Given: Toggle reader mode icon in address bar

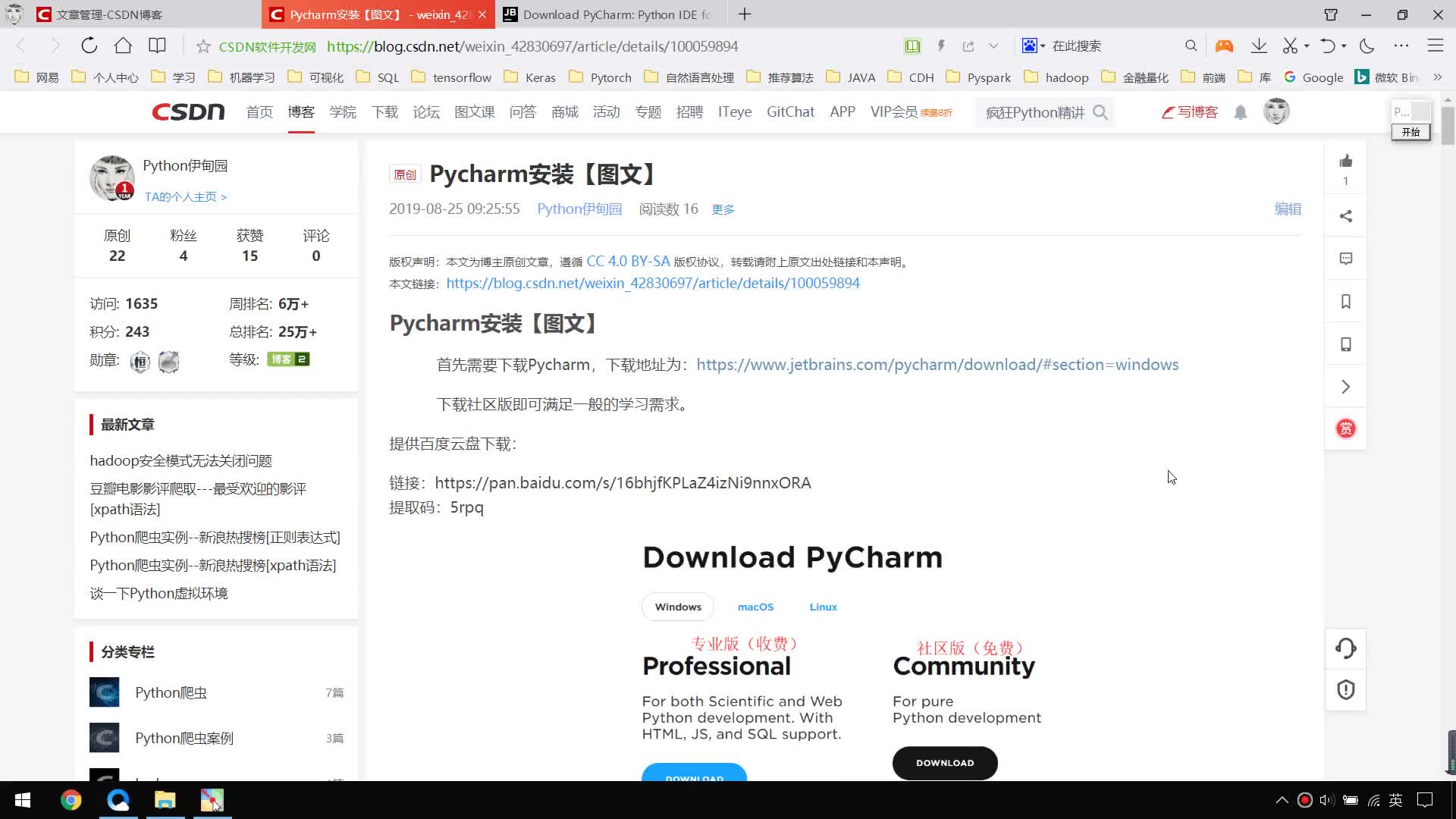Looking at the screenshot, I should tap(912, 46).
